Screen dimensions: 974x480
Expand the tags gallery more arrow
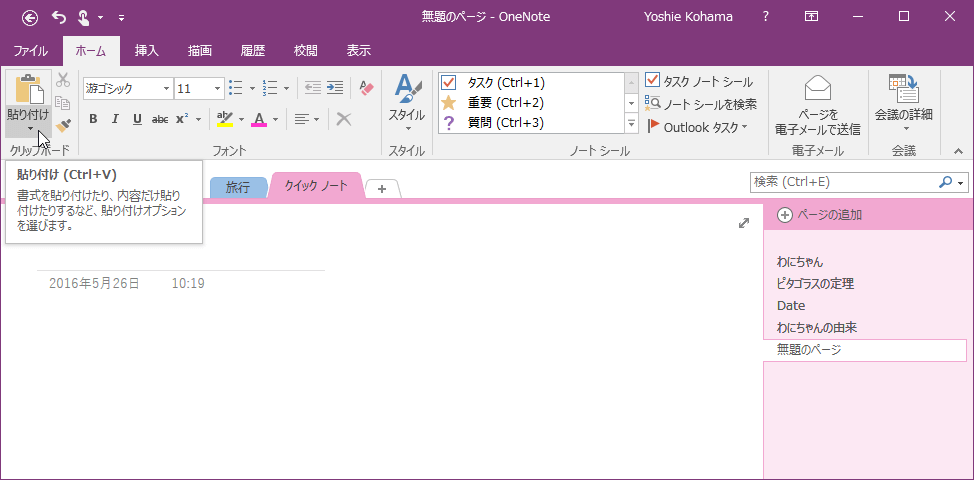[632, 124]
